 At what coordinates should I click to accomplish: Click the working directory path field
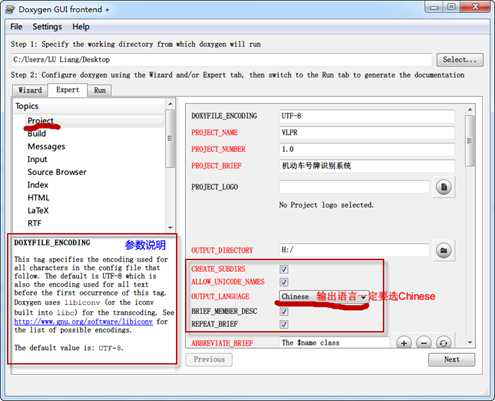tap(221, 60)
